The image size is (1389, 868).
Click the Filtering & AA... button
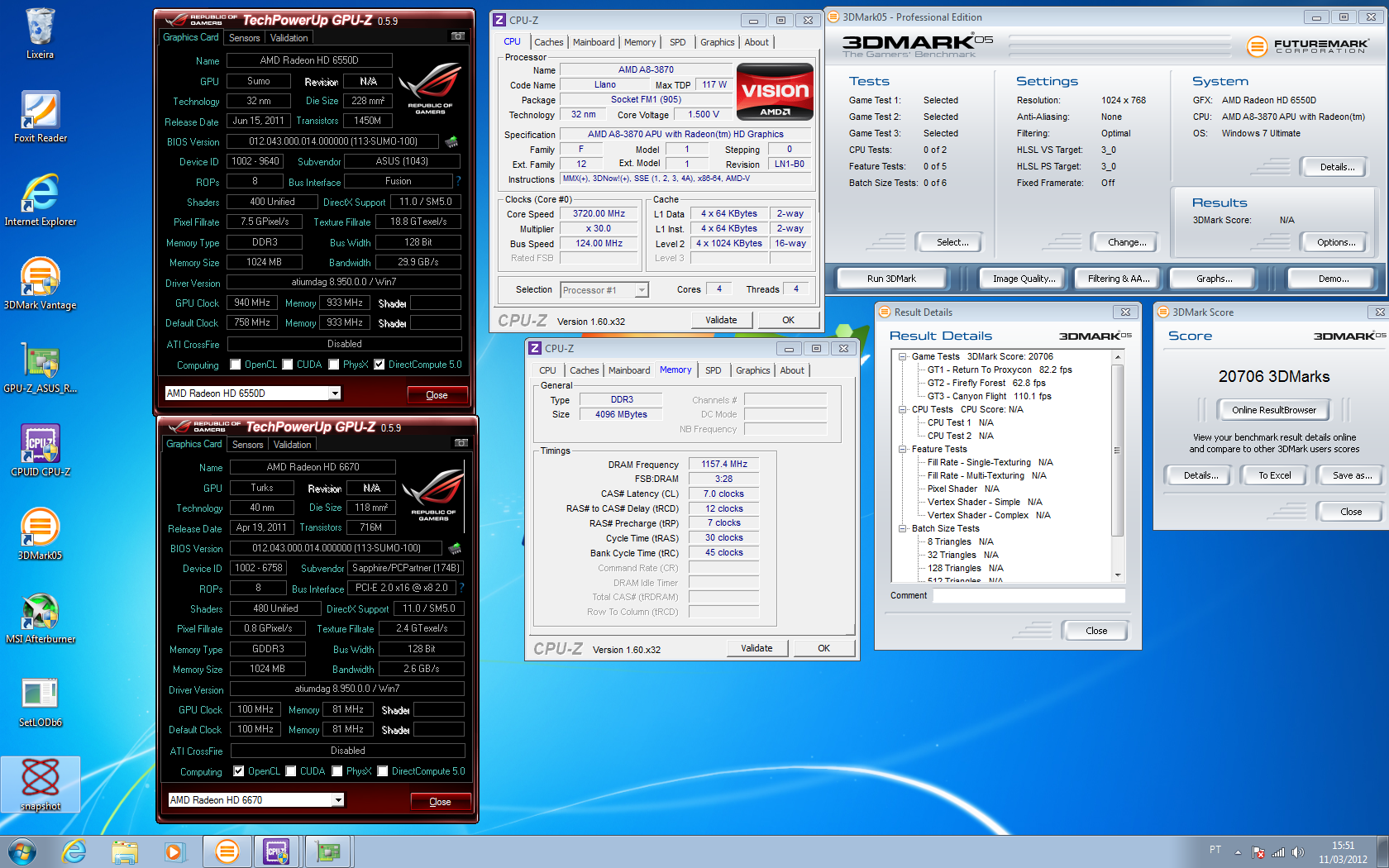(x=1118, y=279)
